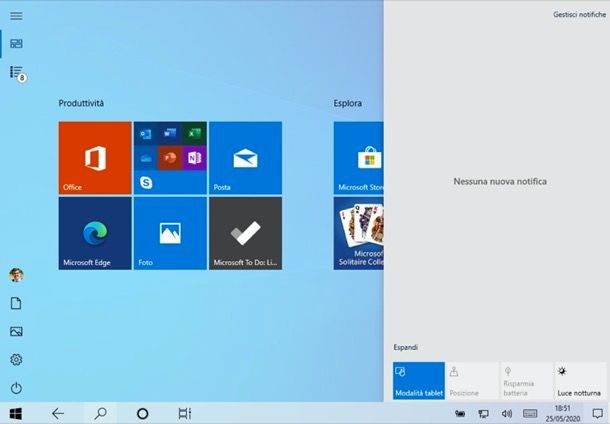Open the Documents folder icon

click(16, 303)
